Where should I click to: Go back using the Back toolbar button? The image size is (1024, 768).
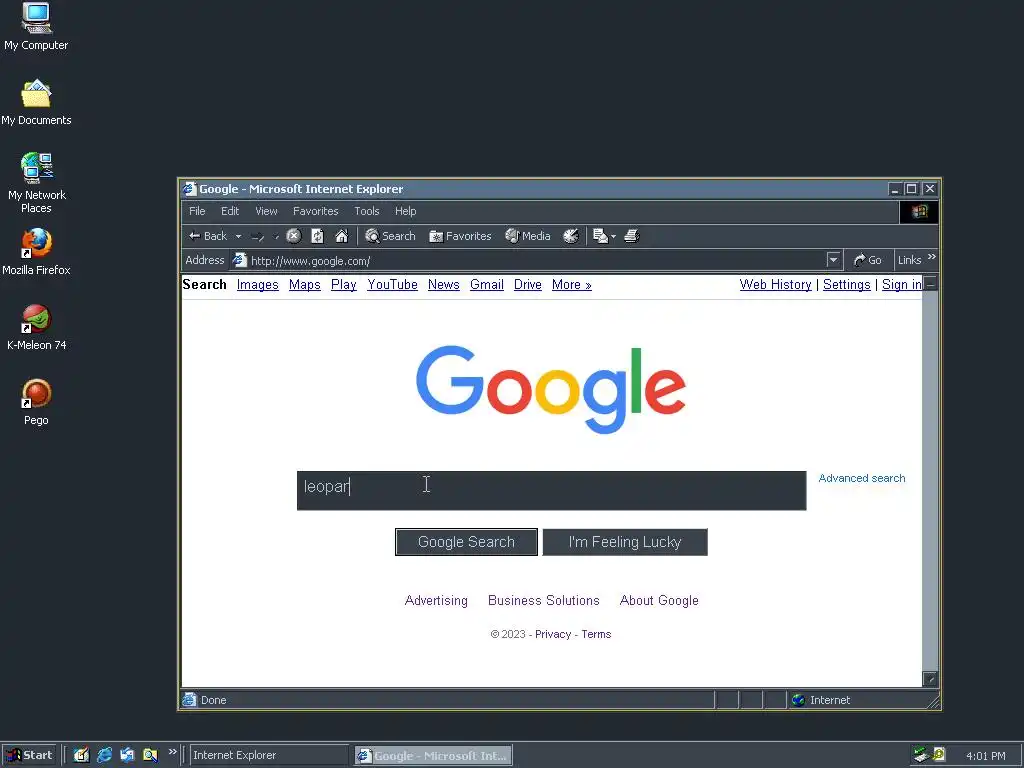click(x=208, y=236)
